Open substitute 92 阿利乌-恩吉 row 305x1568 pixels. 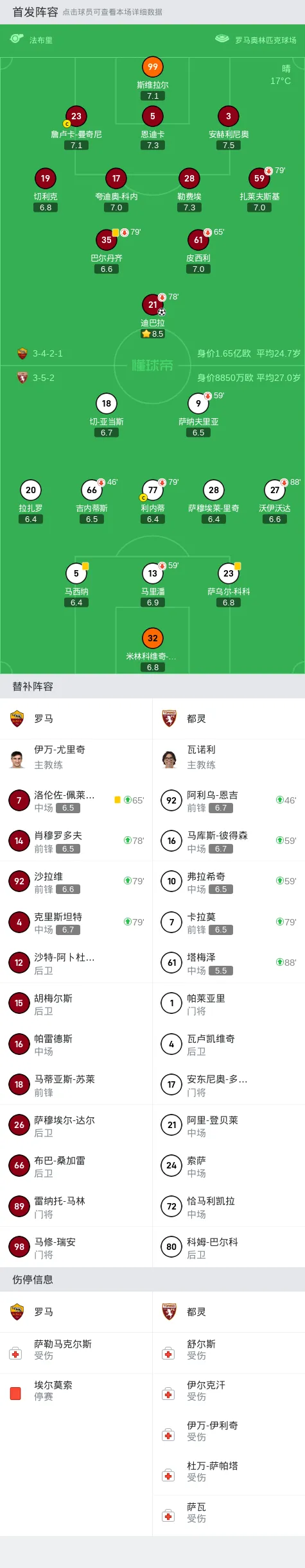(x=229, y=800)
